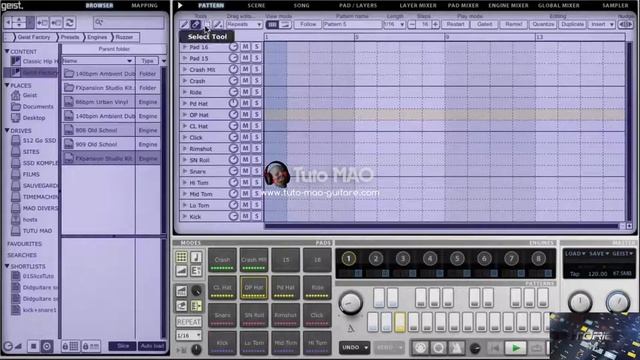The image size is (640, 360).
Task: Collapse the PLACES section
Action: 7,85
